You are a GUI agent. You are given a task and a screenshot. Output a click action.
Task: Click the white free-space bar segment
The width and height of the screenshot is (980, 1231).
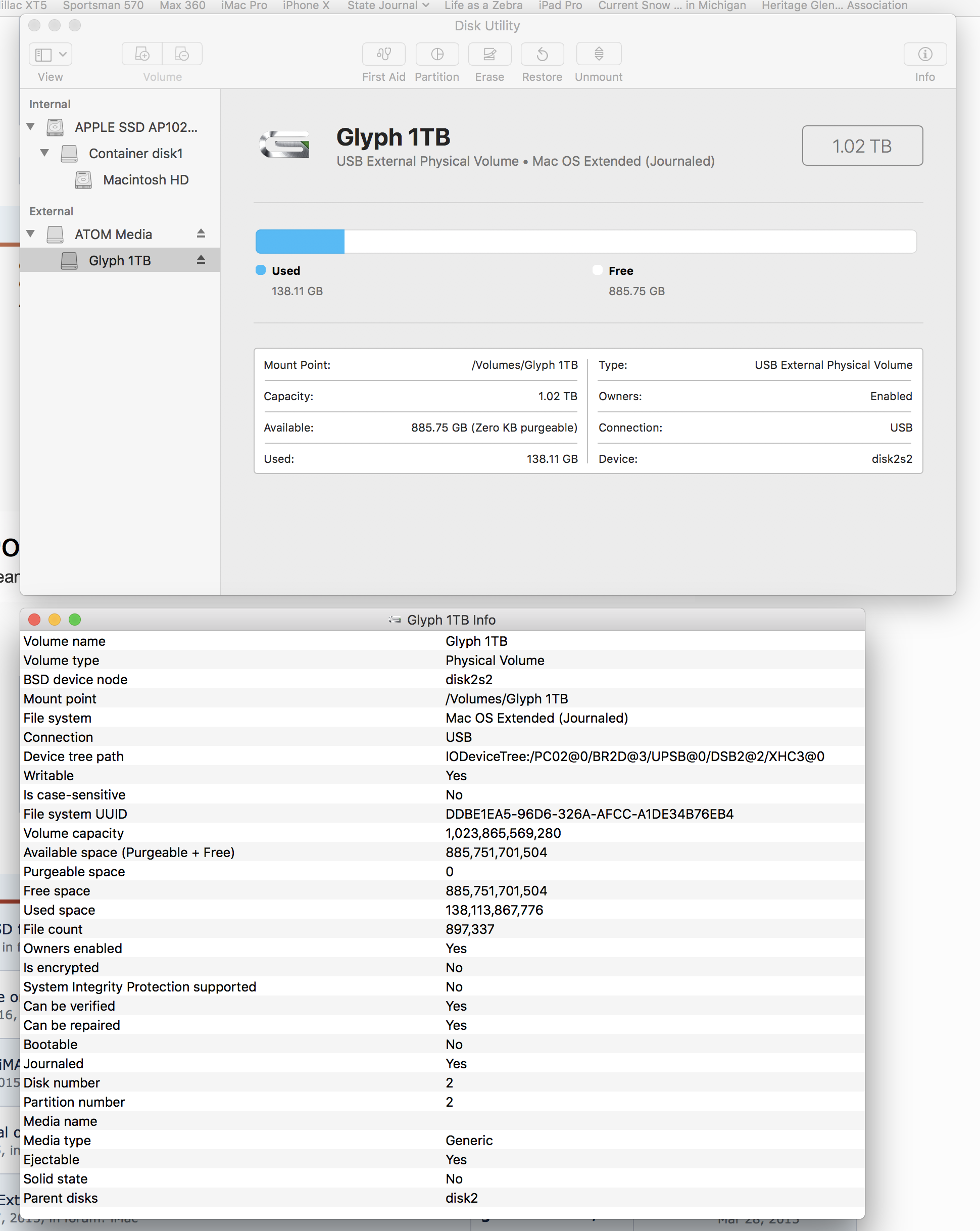[630, 242]
